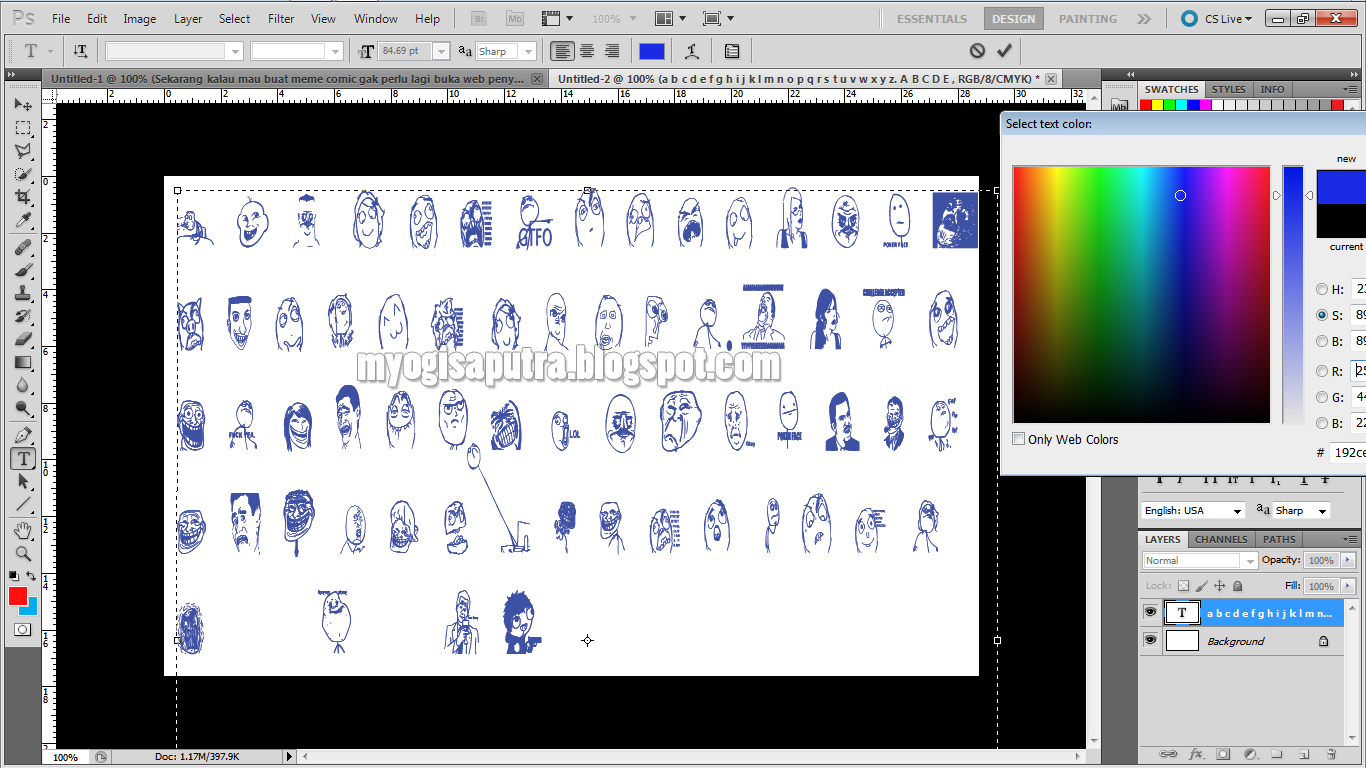Select the Path Selection tool

(x=22, y=481)
